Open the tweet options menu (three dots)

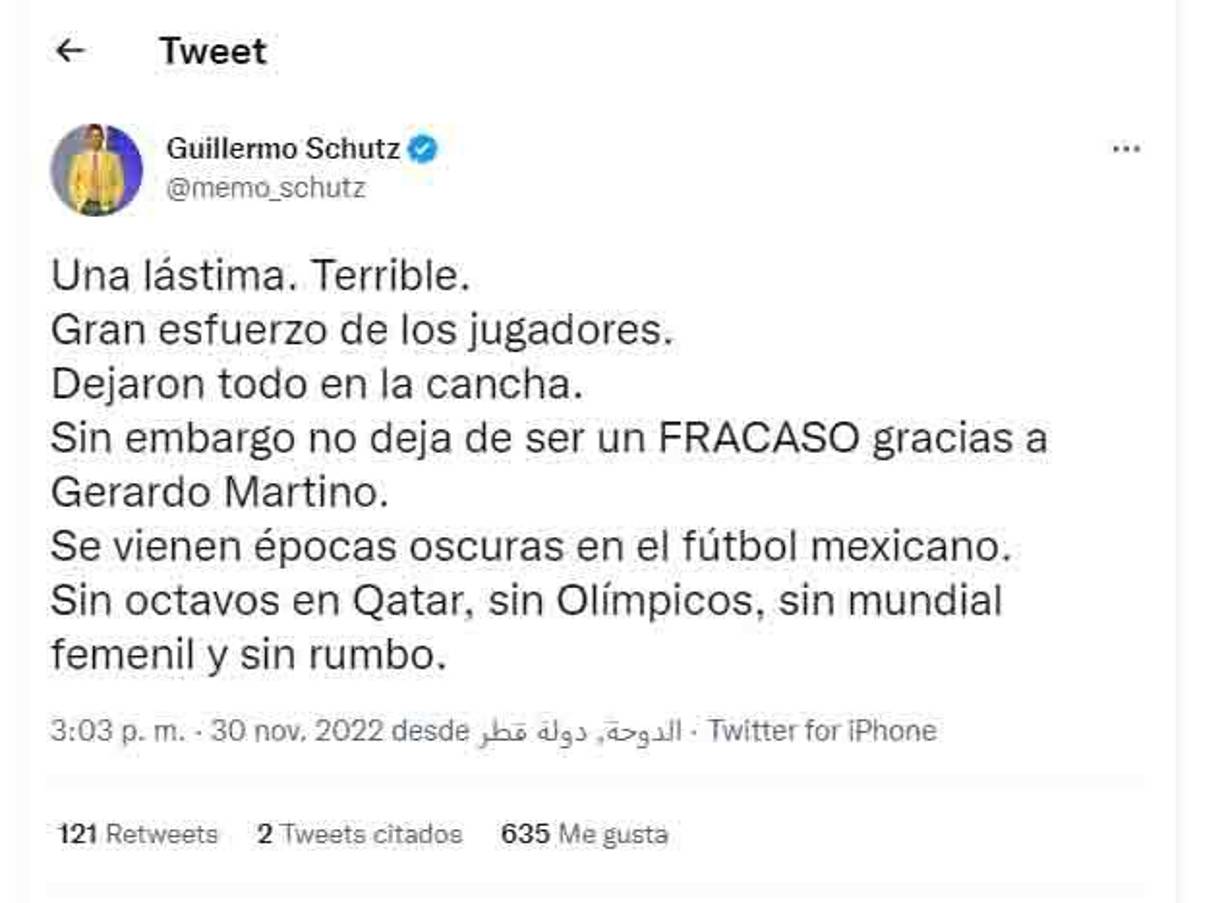(x=1126, y=147)
